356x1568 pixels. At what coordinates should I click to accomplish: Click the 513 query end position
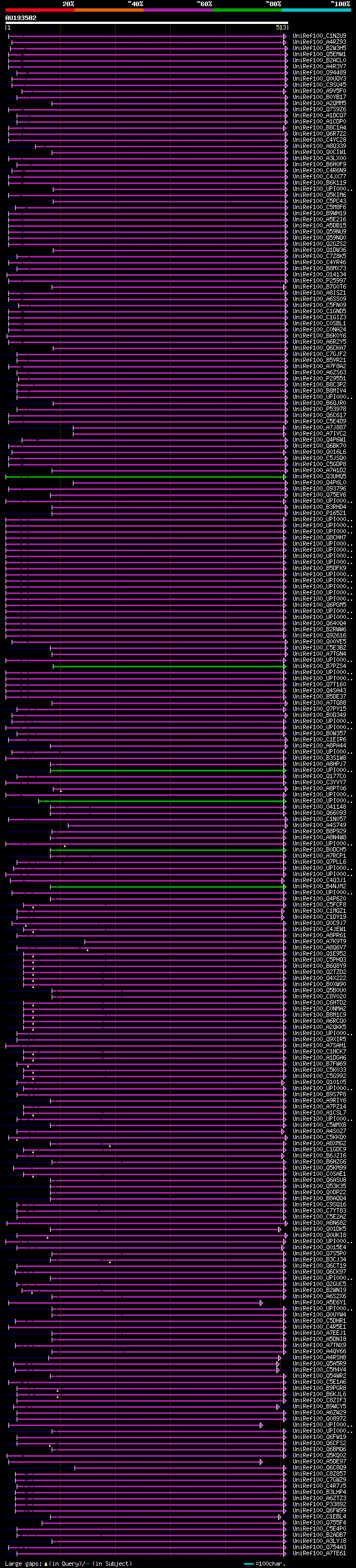tap(280, 27)
